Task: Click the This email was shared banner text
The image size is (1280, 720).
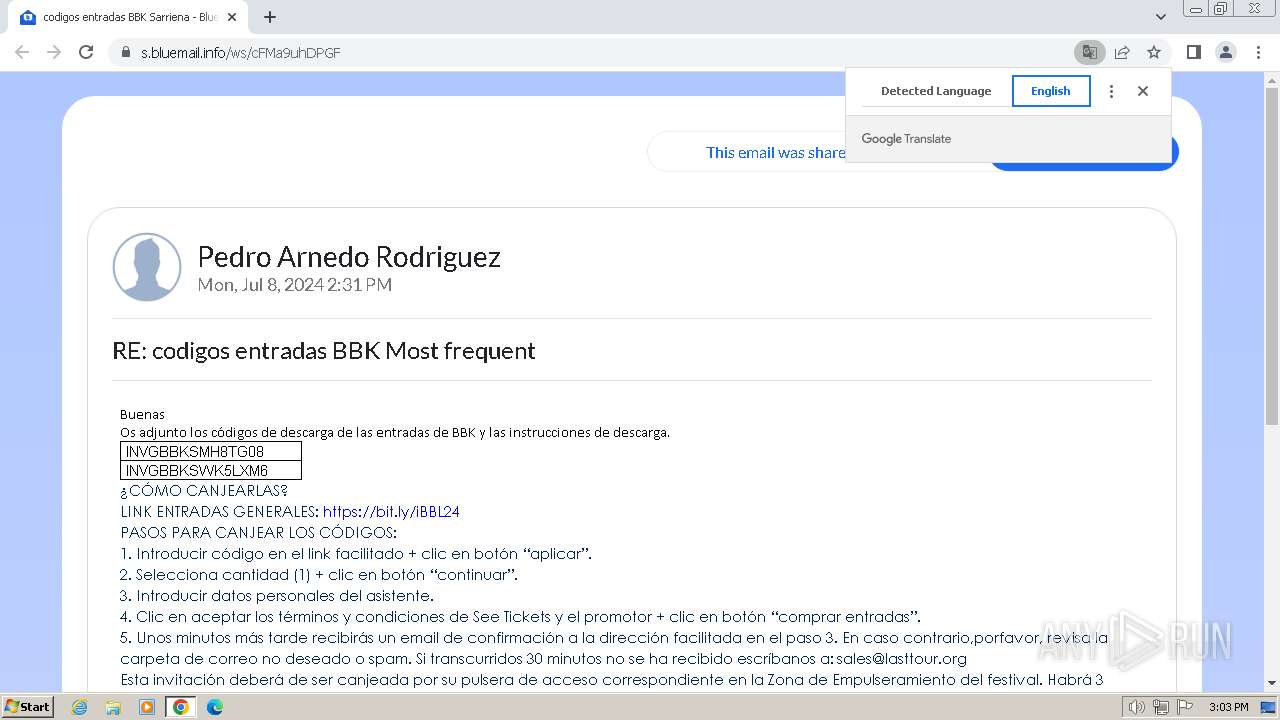Action: [776, 153]
